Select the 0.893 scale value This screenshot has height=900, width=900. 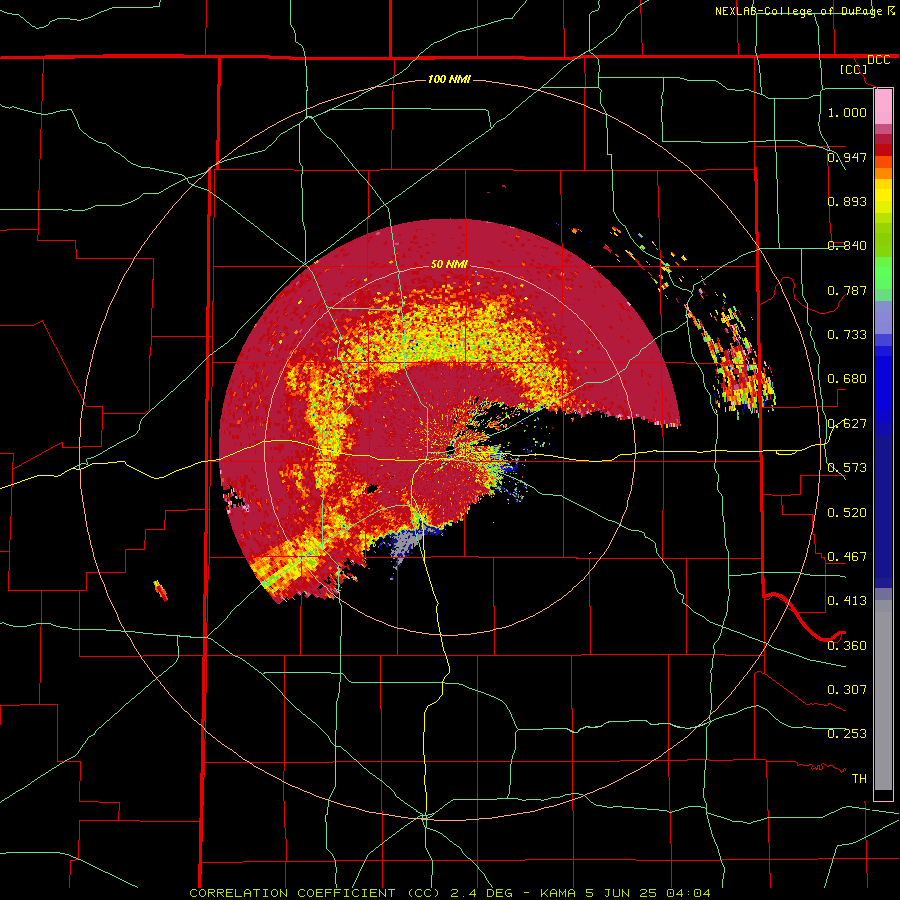[x=847, y=201]
